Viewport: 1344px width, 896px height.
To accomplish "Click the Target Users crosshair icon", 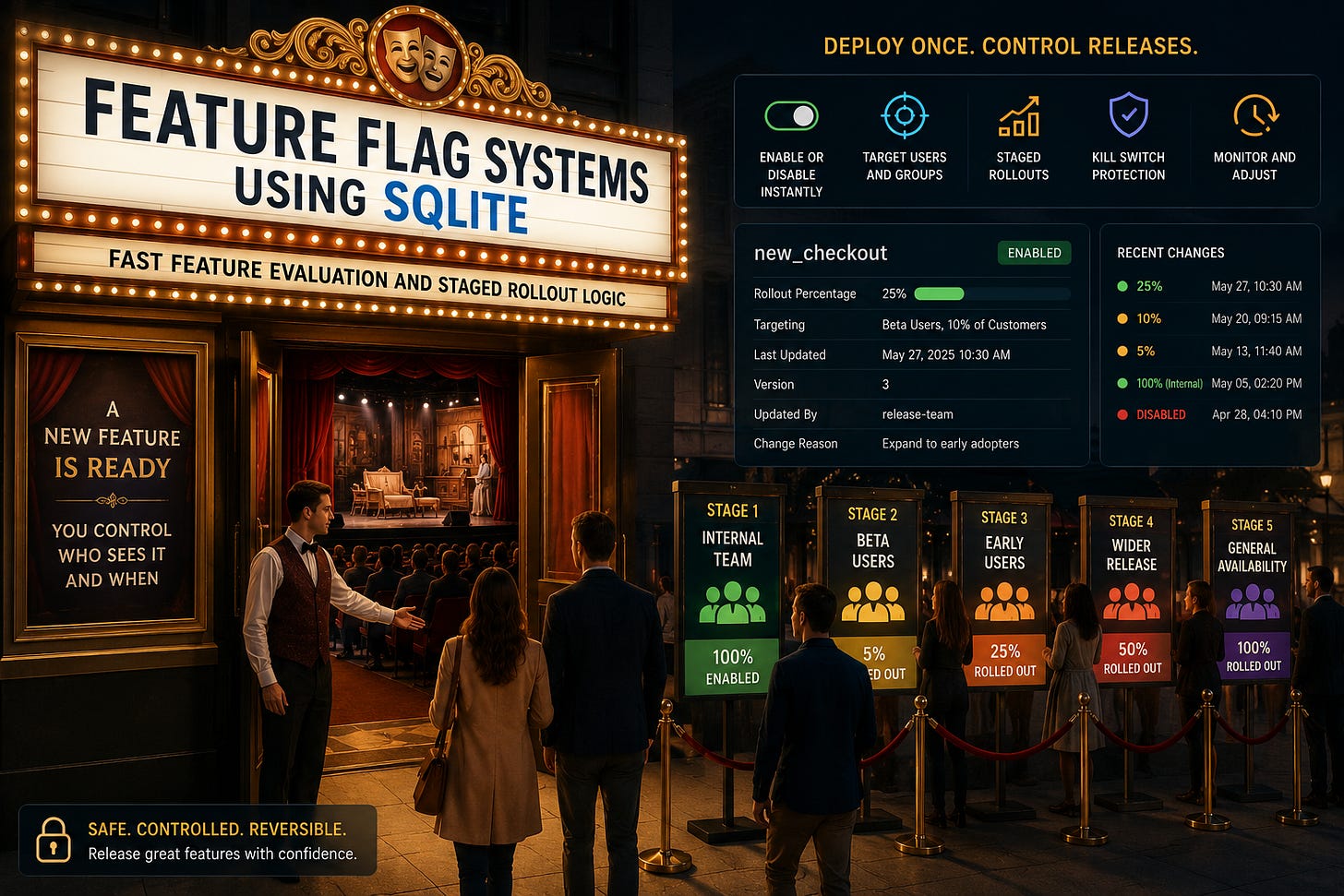I will (905, 115).
